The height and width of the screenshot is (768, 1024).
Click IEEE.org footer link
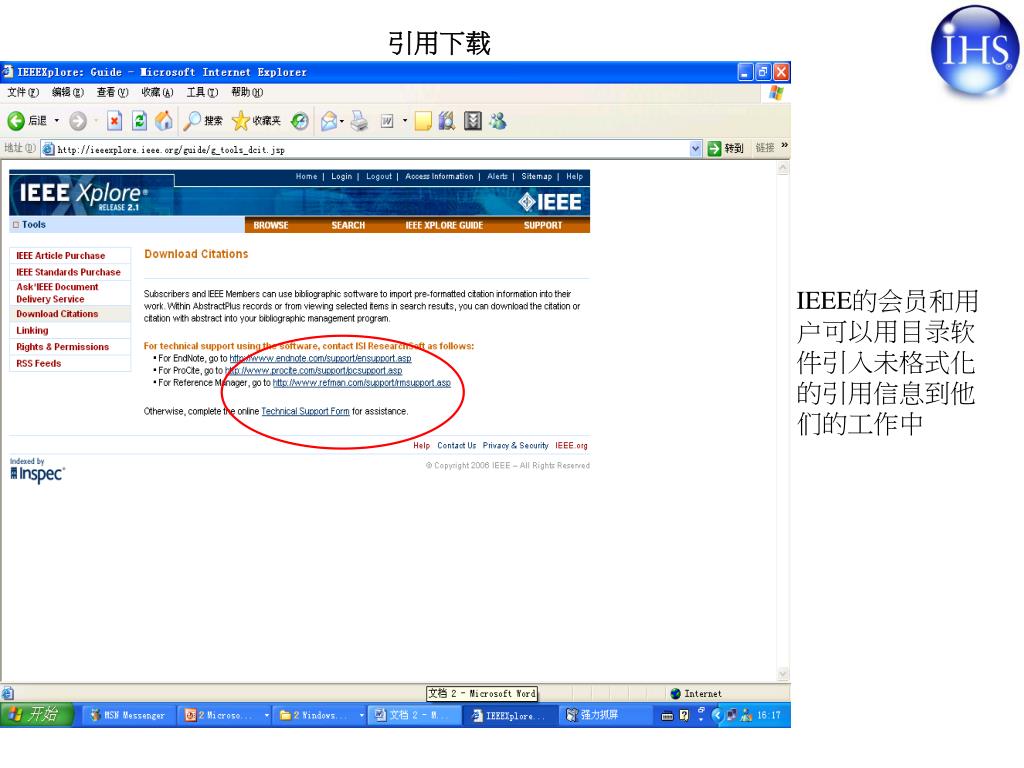click(x=571, y=445)
